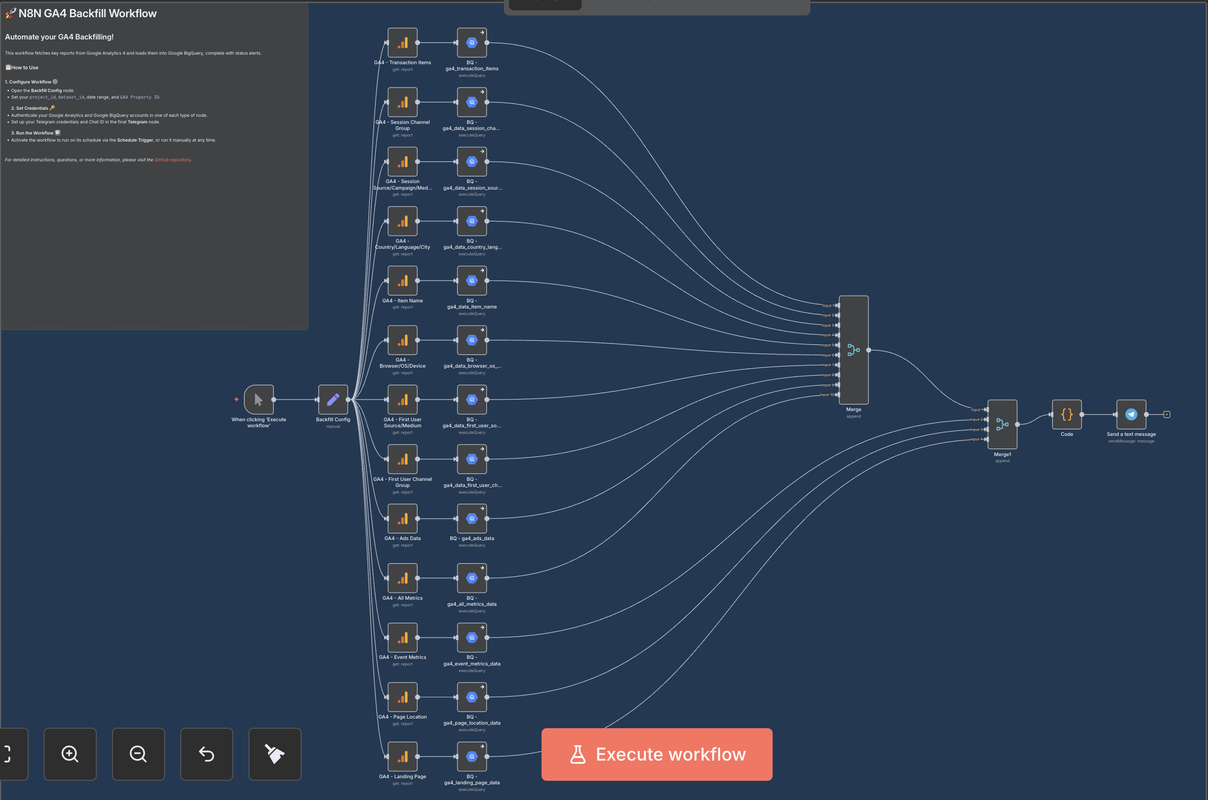The height and width of the screenshot is (800, 1208).
Task: Tidy up the workflow with the broom icon
Action: [274, 754]
